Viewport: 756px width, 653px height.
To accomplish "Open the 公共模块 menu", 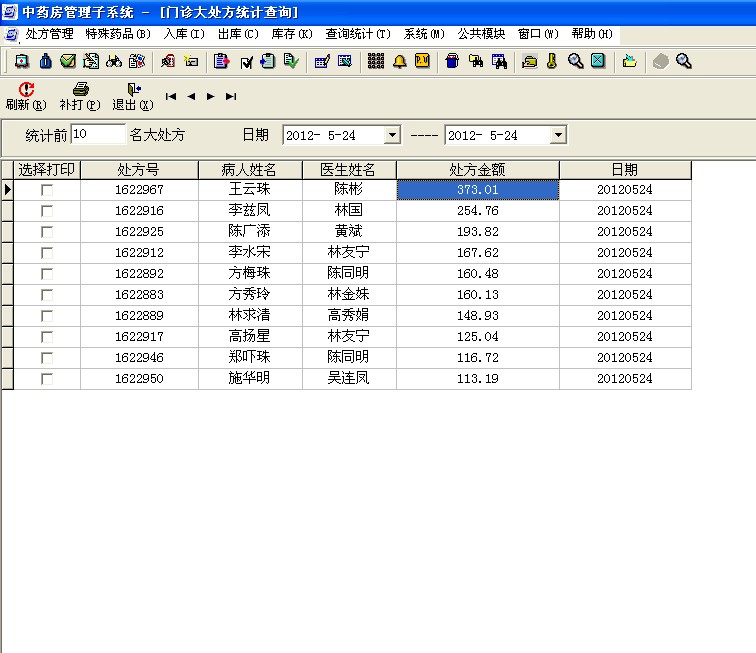I will 481,34.
